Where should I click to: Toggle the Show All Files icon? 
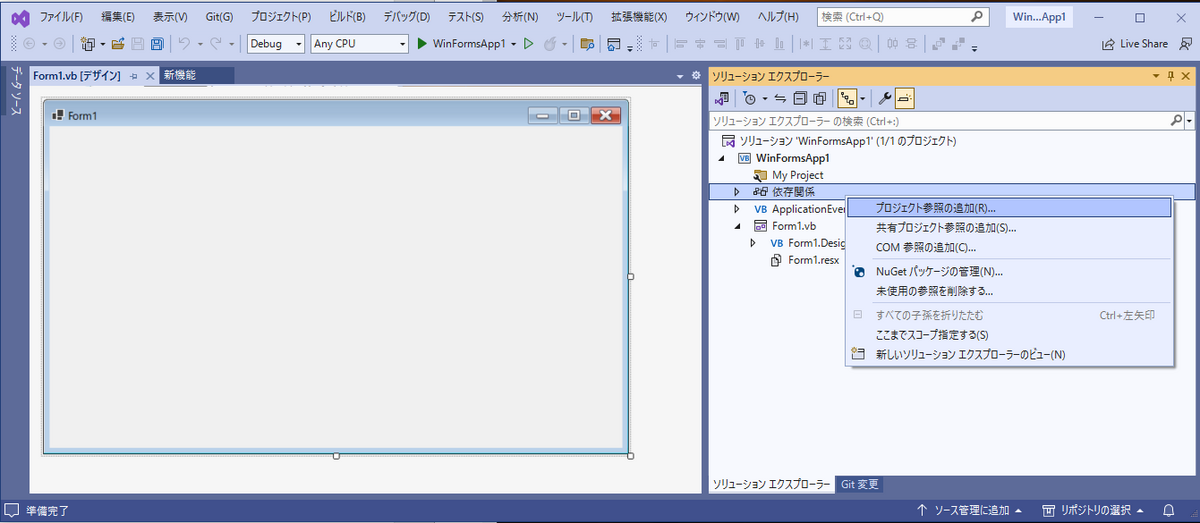coord(820,98)
